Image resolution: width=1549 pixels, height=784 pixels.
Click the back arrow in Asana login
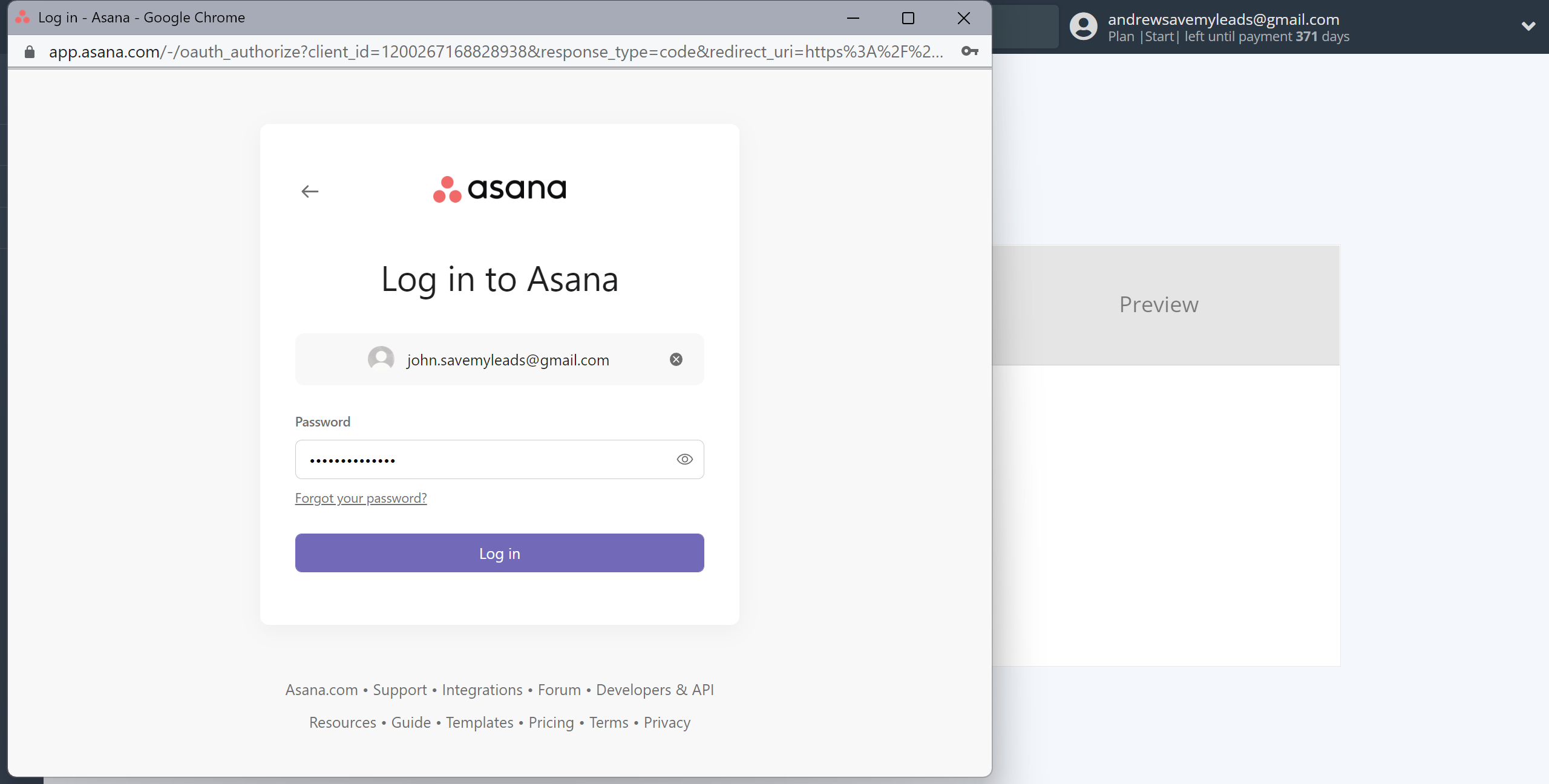coord(310,192)
